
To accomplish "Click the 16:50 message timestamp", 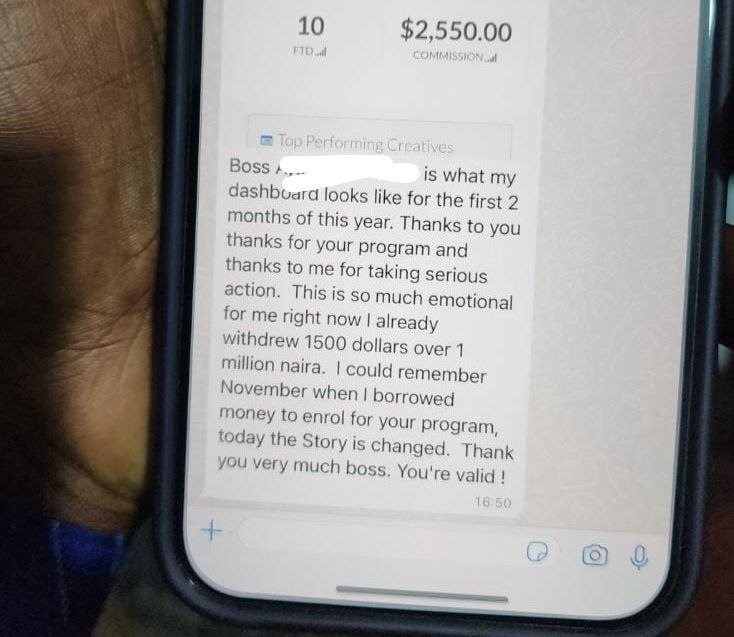I will tap(492, 503).
